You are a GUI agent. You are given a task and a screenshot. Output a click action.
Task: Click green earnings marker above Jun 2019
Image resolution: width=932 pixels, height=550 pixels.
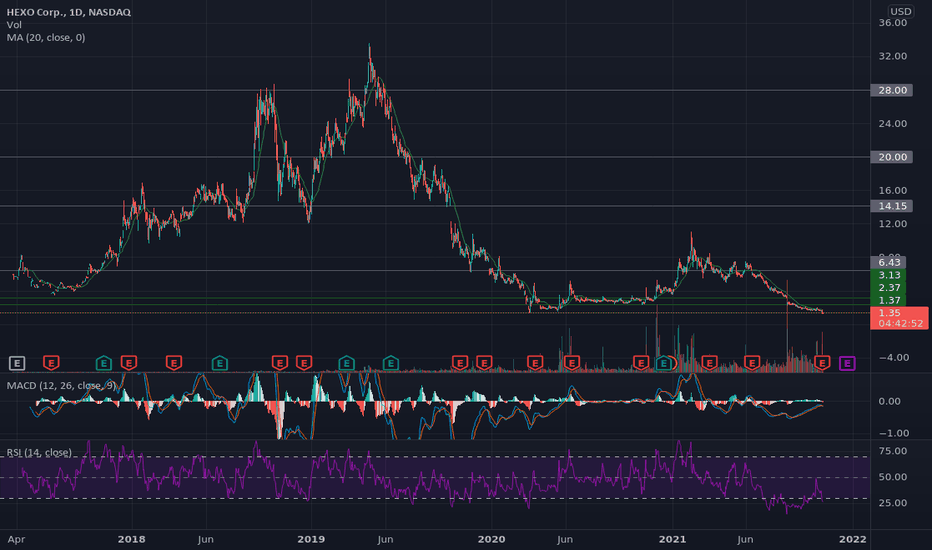coord(391,362)
